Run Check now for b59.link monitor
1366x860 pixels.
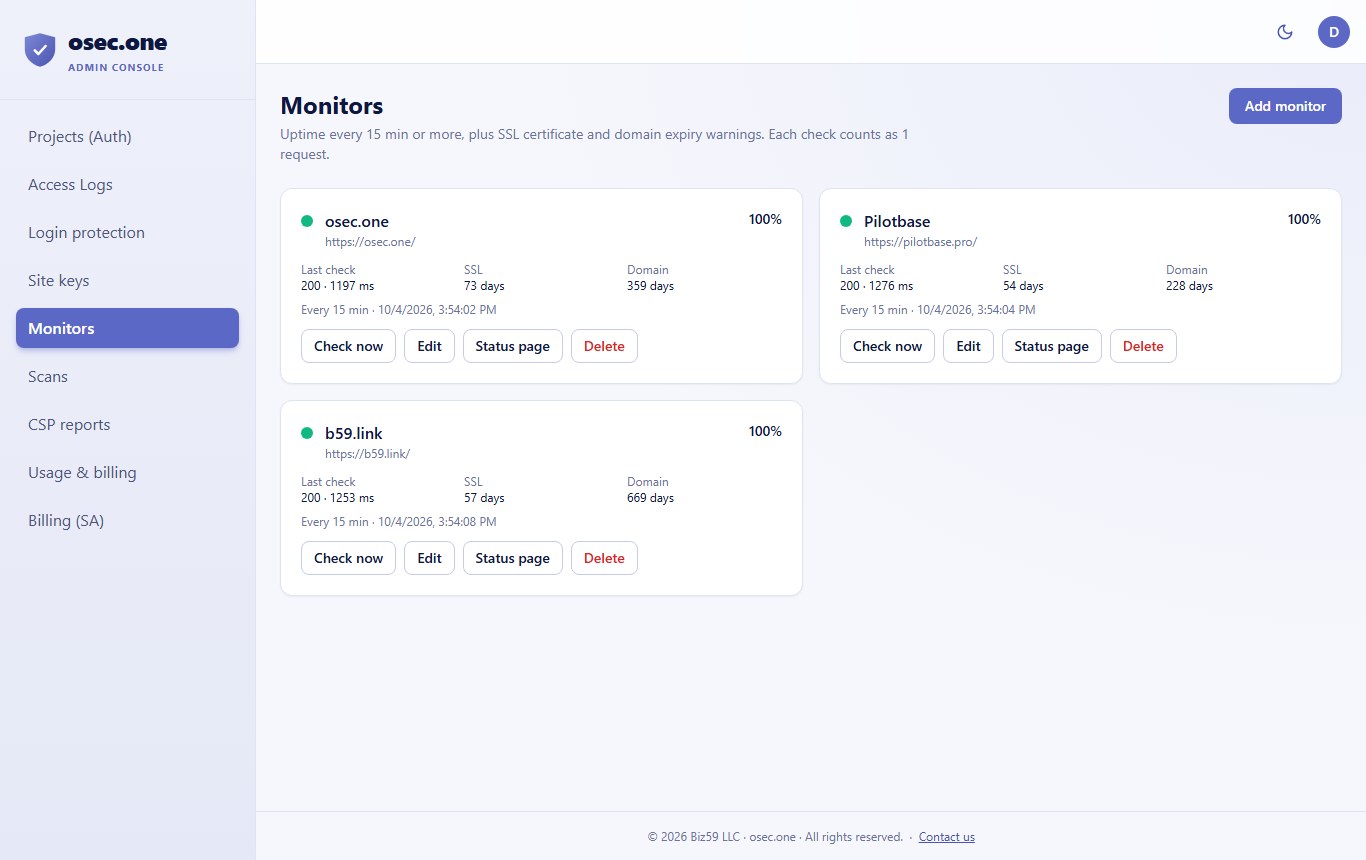[348, 558]
